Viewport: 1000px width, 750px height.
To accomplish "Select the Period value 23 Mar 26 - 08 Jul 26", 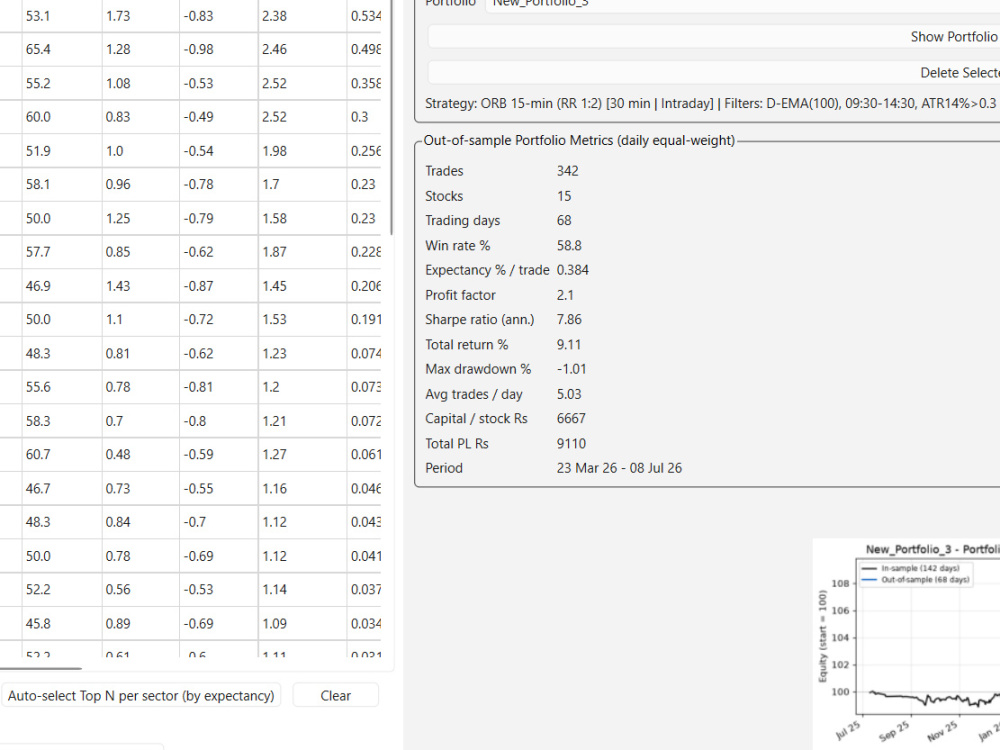I will click(x=619, y=468).
